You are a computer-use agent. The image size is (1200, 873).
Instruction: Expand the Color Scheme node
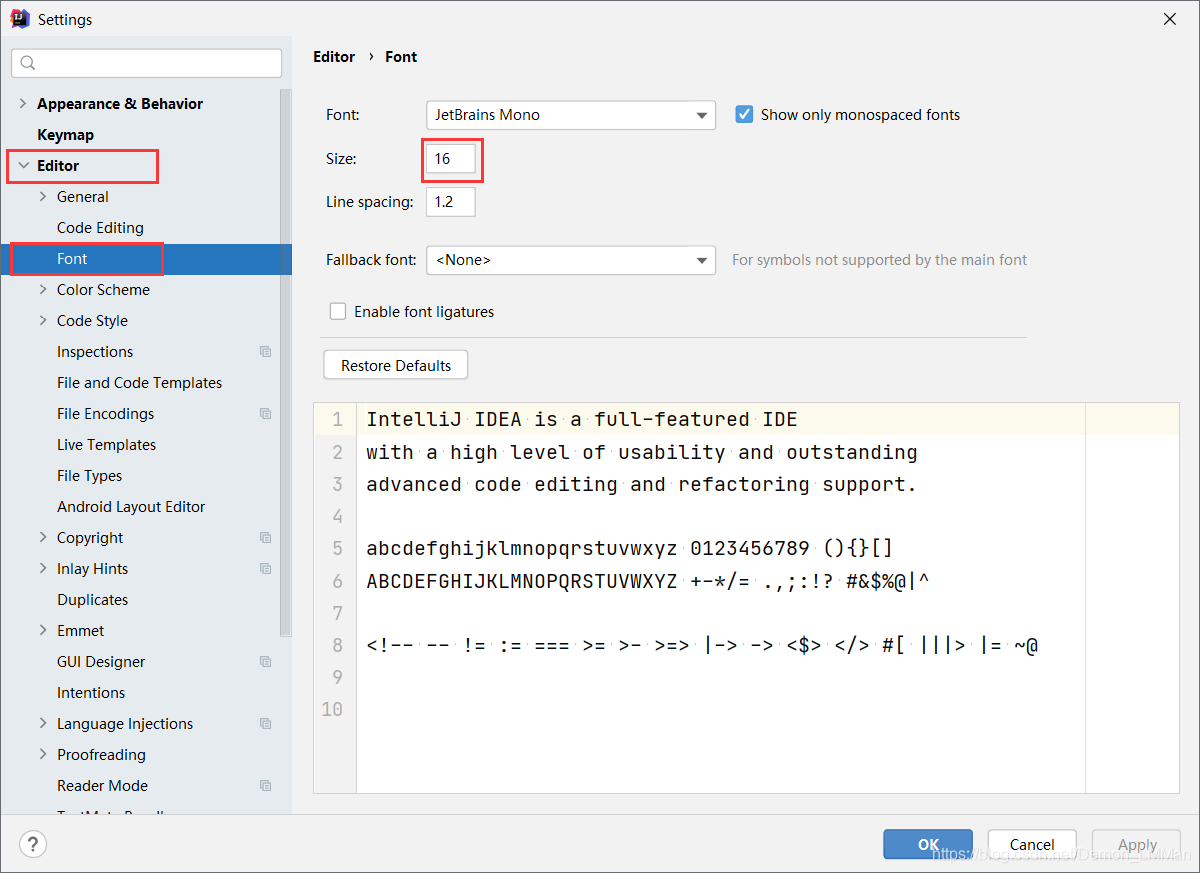point(43,290)
